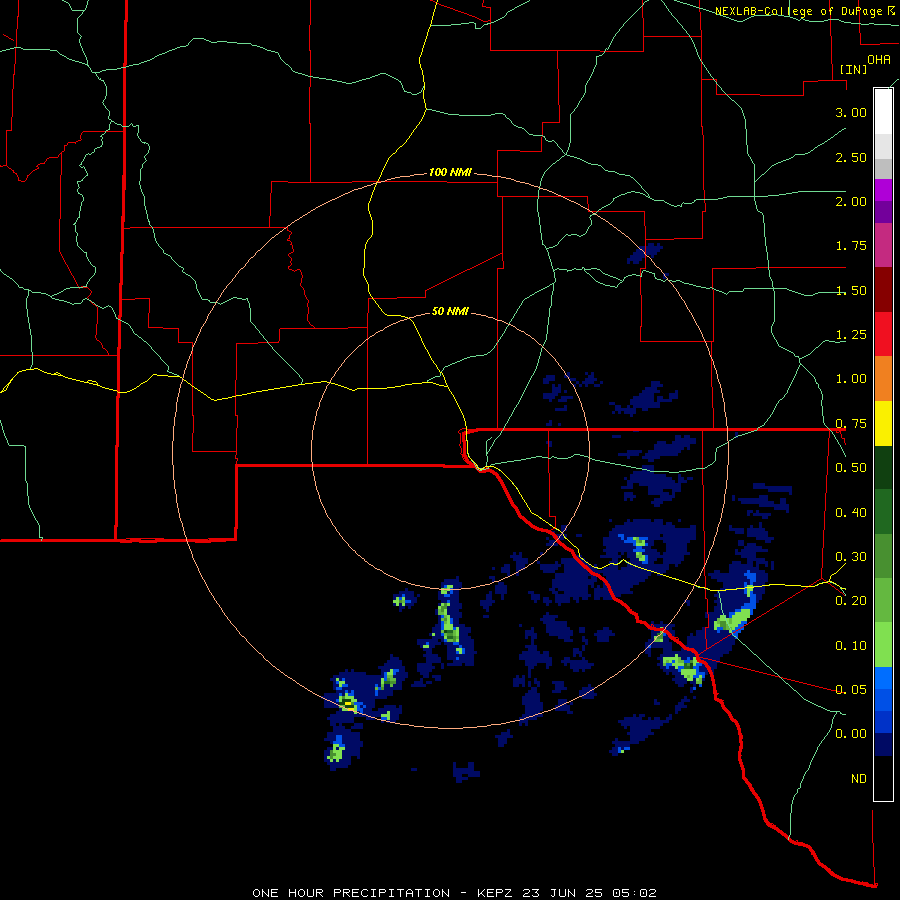Pick the orange swatch on the color scale
Screen dimensions: 900x900
(883, 378)
